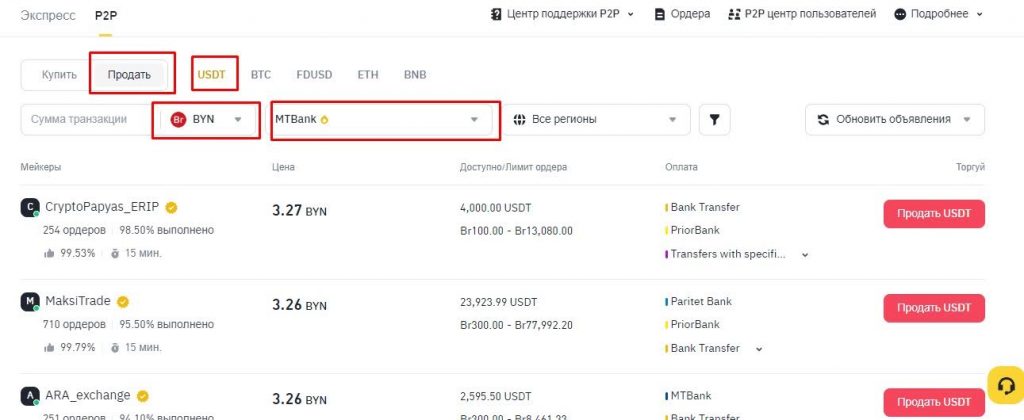
Task: Switch to the Продать toggle
Action: tap(129, 75)
